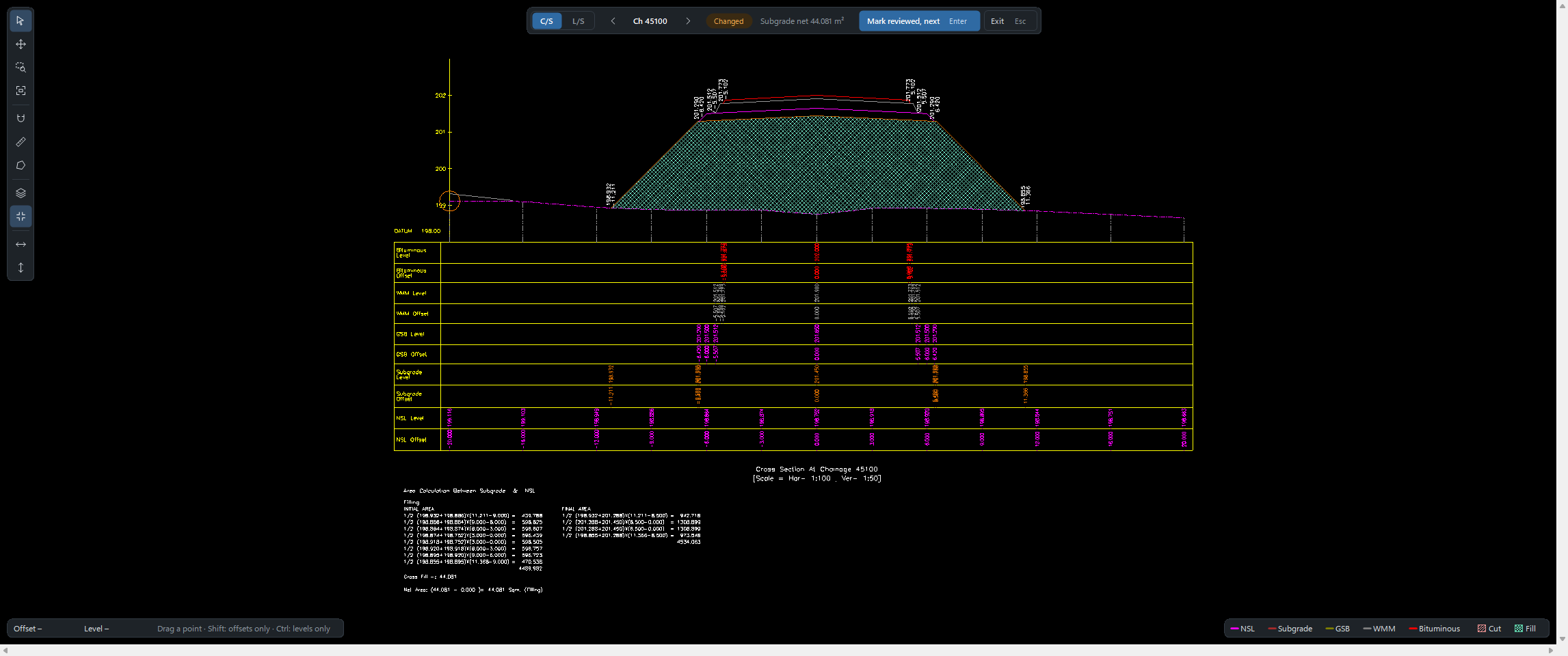Toggle the magnet snap tool
Screen dimensions: 1568x656
point(21,118)
